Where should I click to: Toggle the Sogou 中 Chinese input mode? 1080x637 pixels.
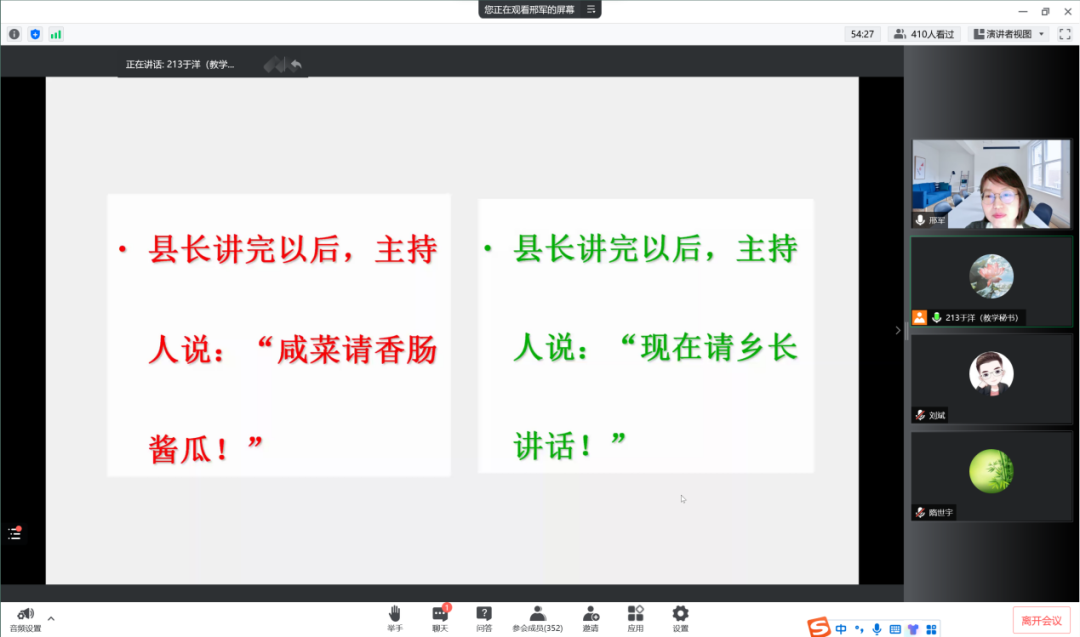841,629
